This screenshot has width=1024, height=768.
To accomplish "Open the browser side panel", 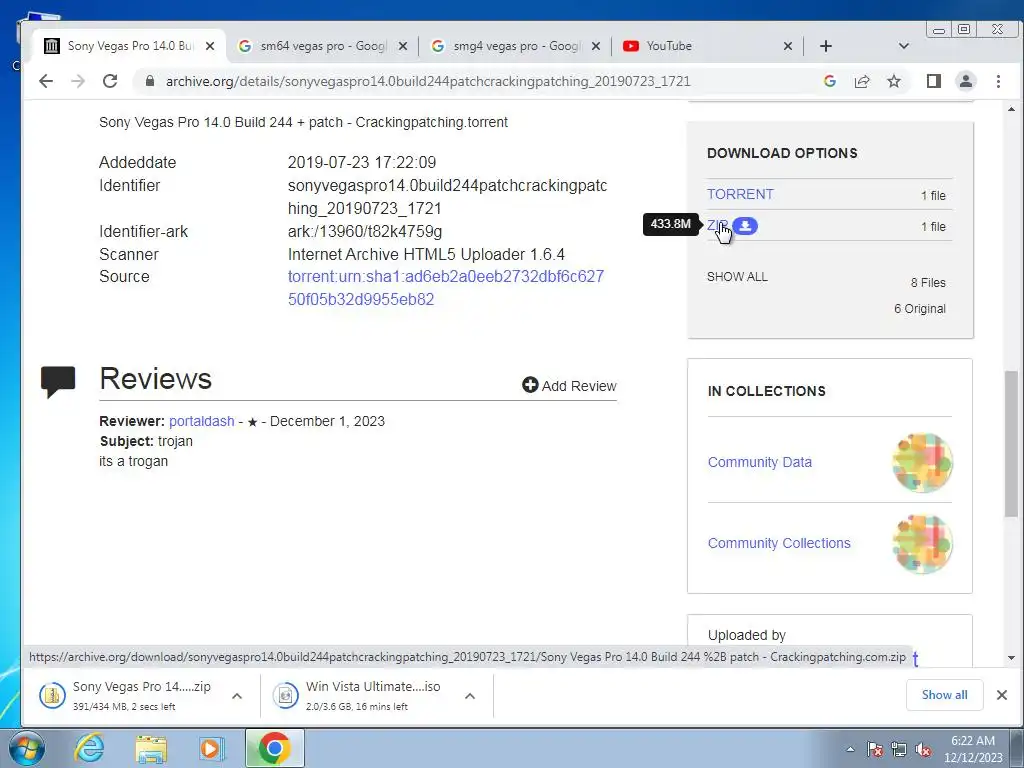I will click(x=934, y=81).
